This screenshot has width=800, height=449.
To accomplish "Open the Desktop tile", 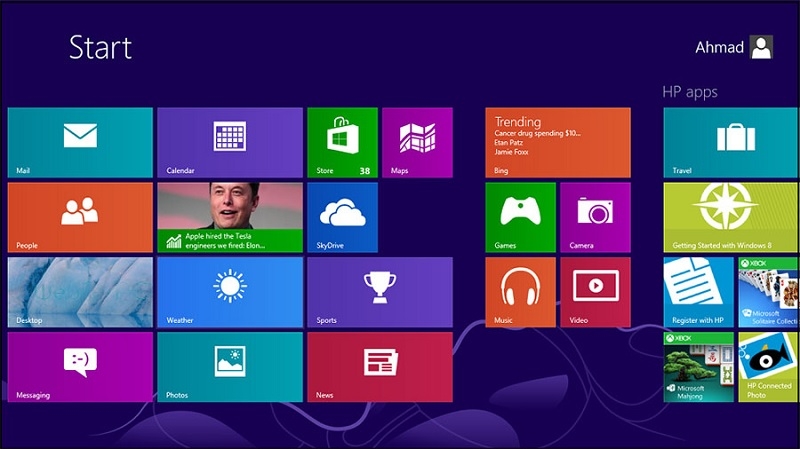I will coord(80,292).
